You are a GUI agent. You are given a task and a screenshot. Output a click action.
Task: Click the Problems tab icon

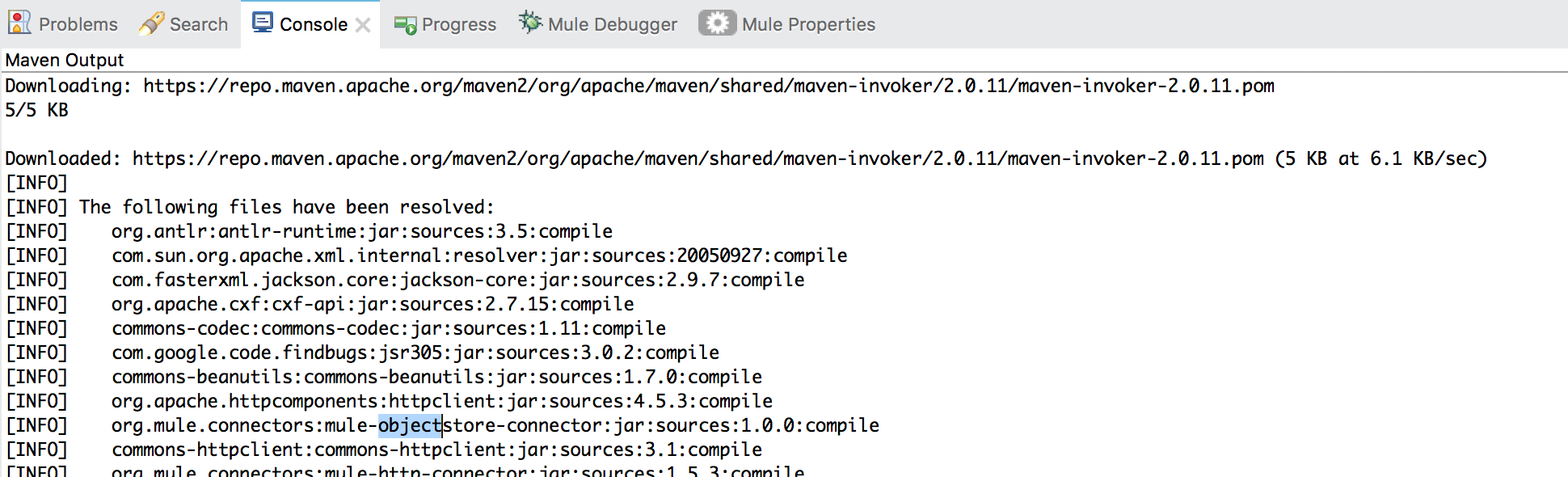tap(19, 23)
